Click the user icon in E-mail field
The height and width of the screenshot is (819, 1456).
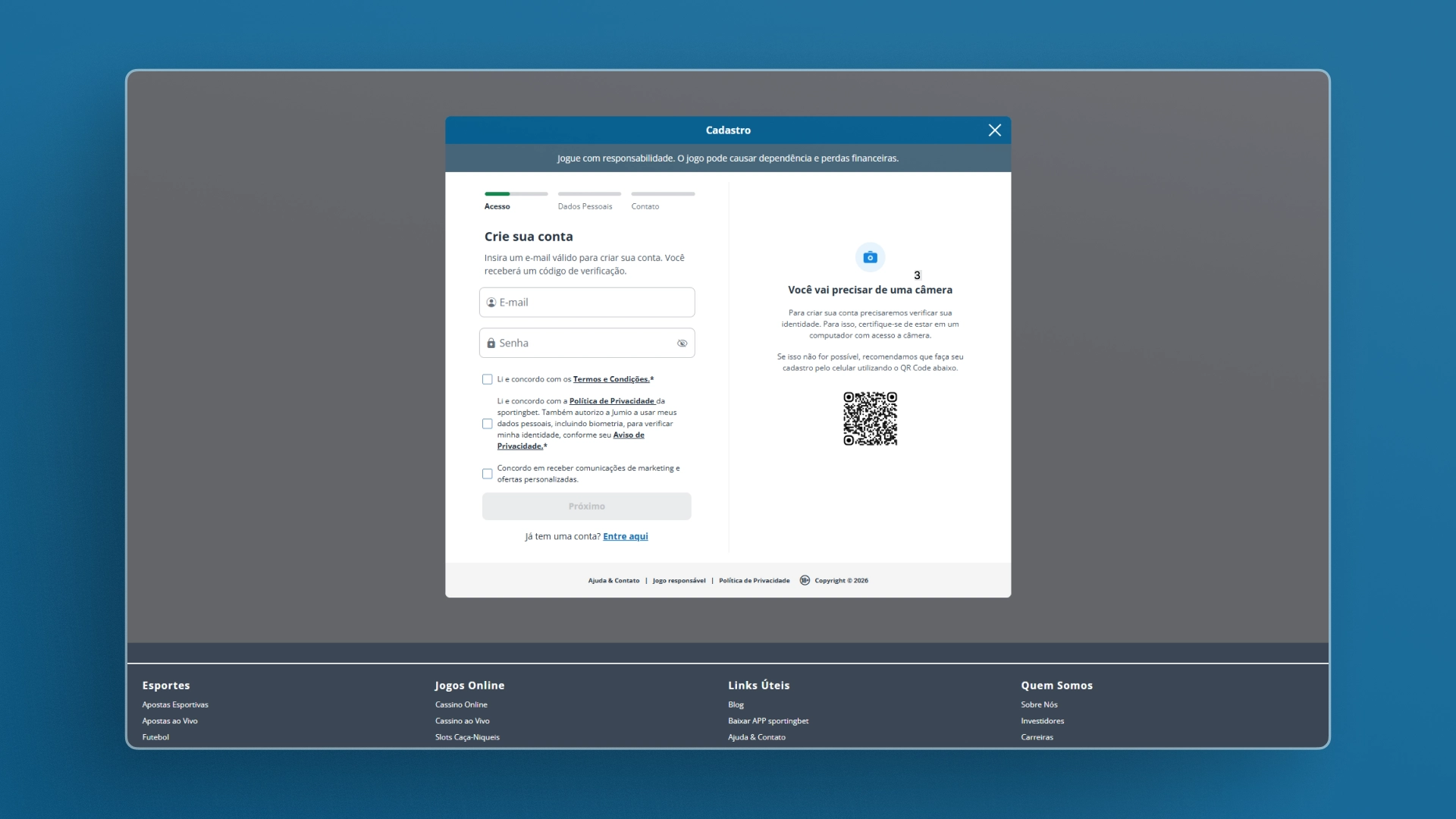click(491, 303)
